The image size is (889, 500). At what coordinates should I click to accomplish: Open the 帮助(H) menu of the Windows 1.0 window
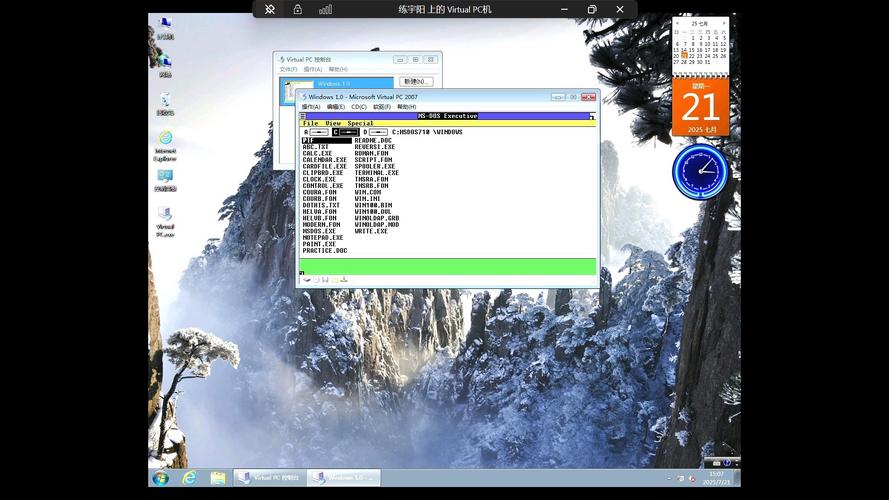407,107
